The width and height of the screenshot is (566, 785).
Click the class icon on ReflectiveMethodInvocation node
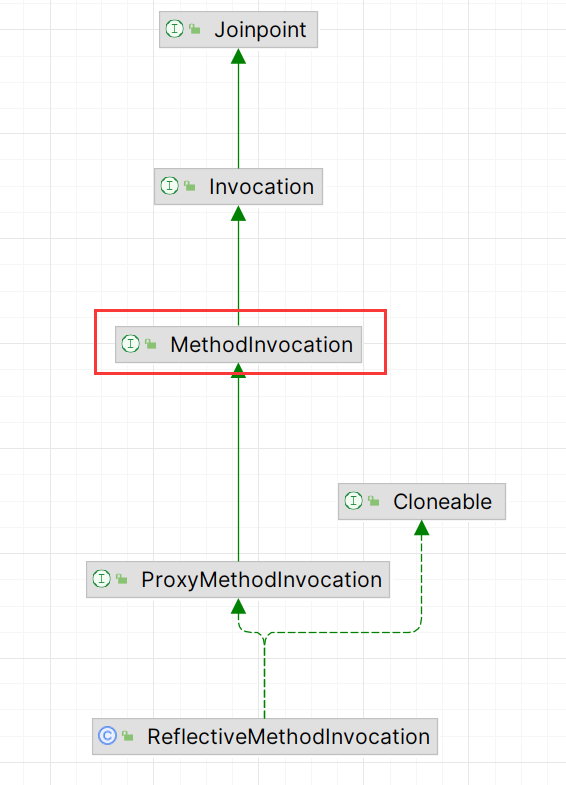(108, 736)
